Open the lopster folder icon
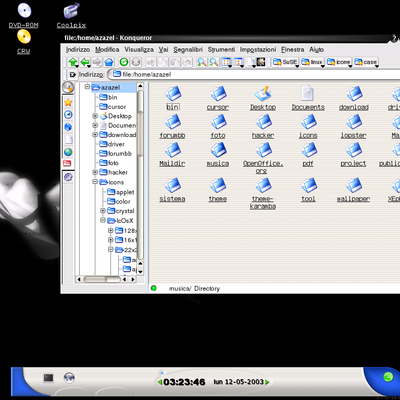Screen dimensions: 400x400 [354, 126]
